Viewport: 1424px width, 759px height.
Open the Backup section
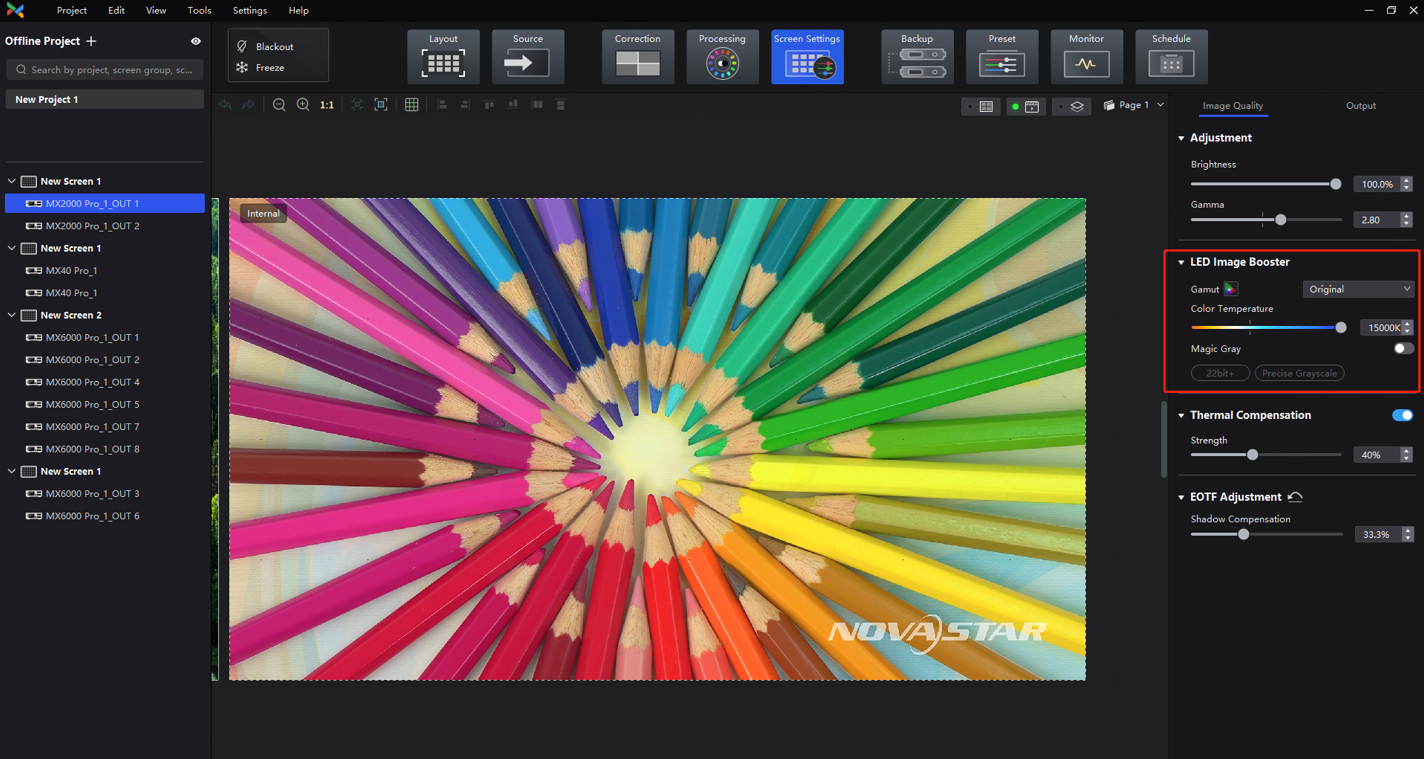917,56
